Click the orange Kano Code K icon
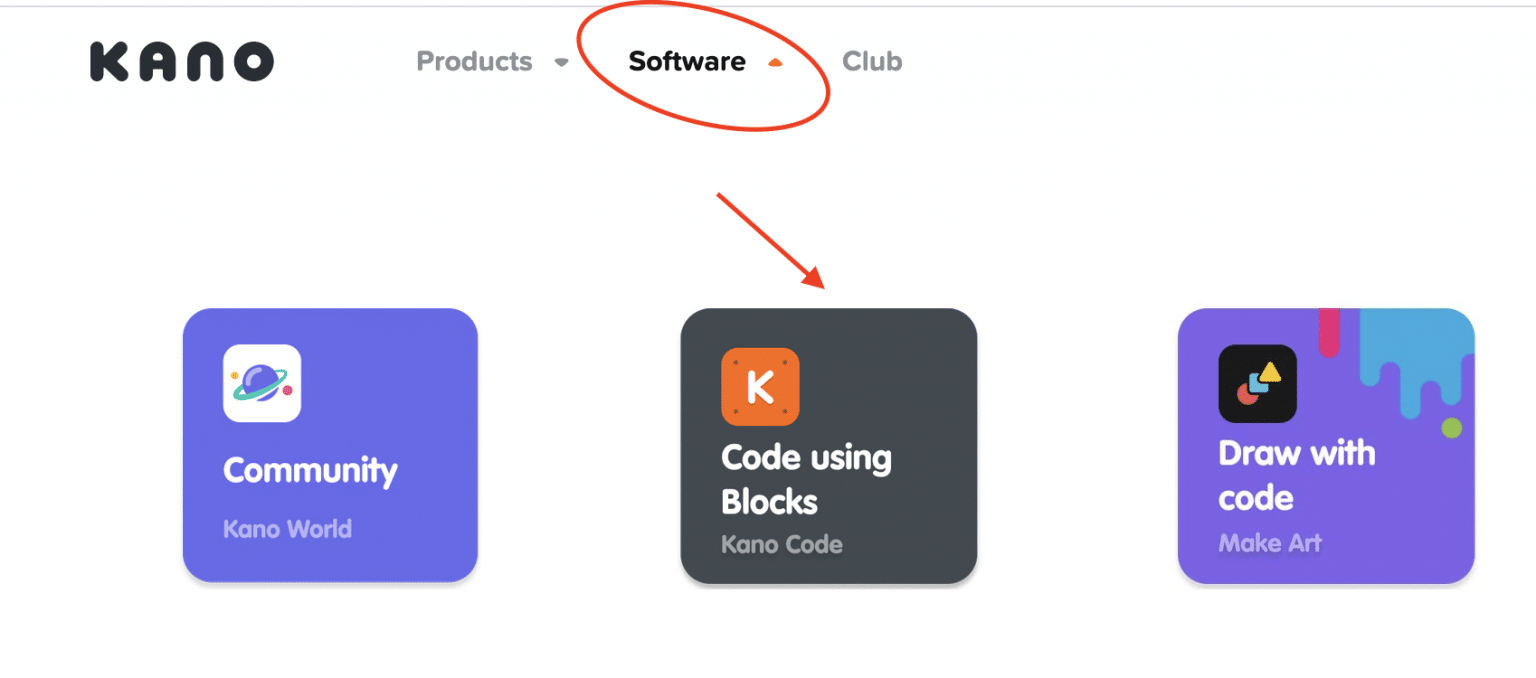 [760, 386]
